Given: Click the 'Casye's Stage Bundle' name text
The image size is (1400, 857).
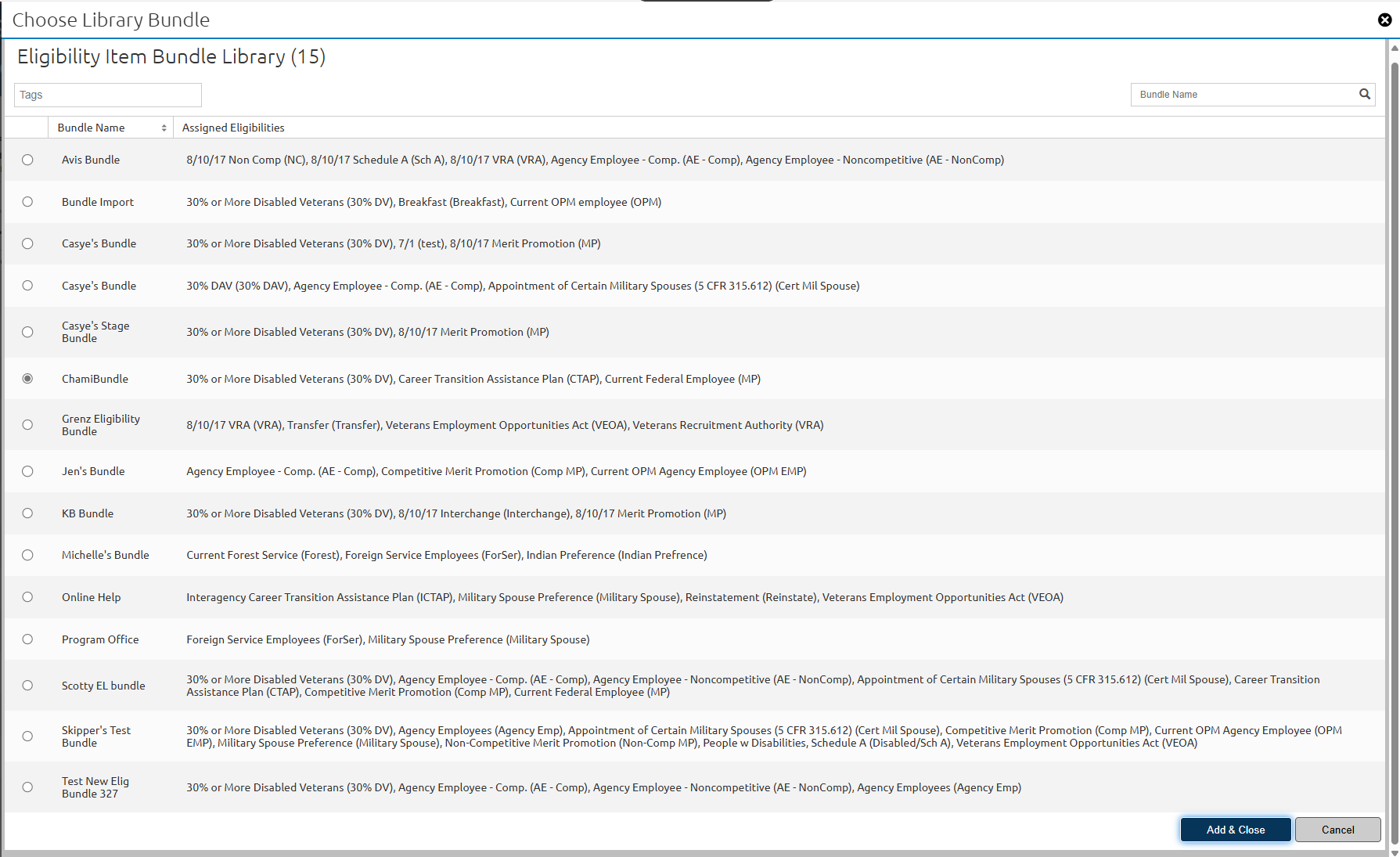Looking at the screenshot, I should [x=95, y=332].
